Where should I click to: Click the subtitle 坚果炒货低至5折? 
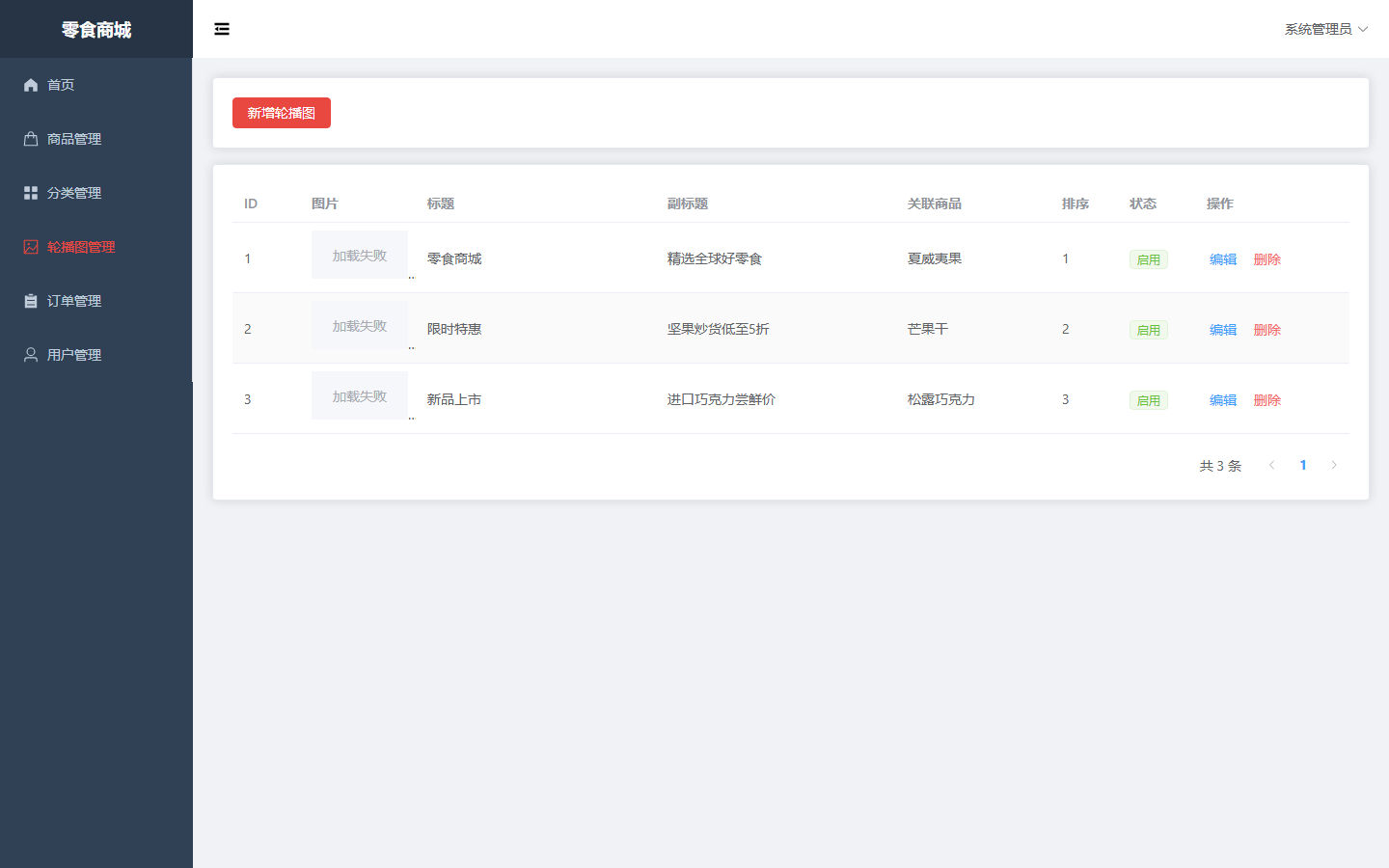(x=719, y=329)
